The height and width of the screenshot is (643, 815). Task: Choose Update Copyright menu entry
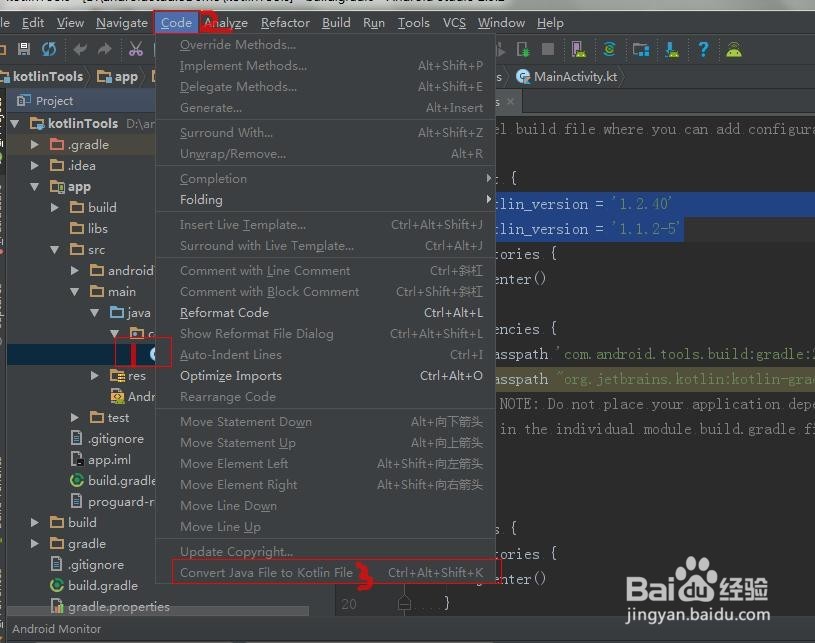pyautogui.click(x=326, y=551)
